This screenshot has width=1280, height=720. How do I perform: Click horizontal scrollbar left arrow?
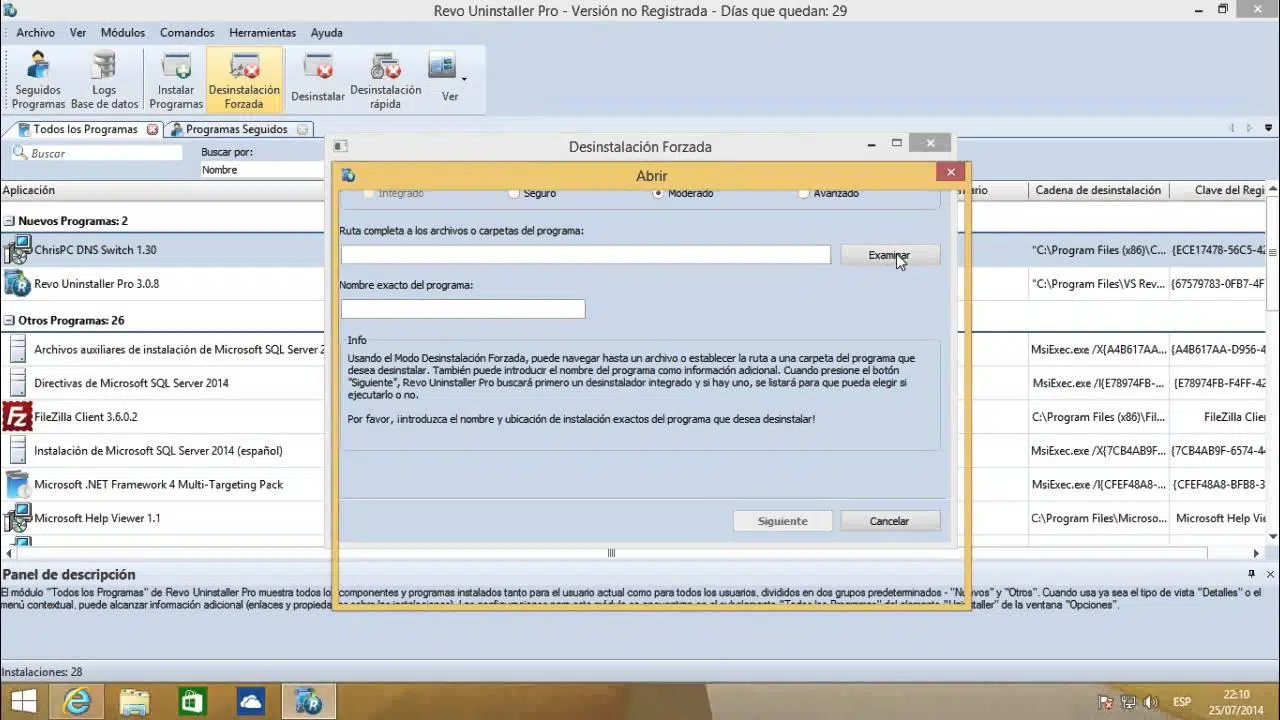pyautogui.click(x=9, y=553)
